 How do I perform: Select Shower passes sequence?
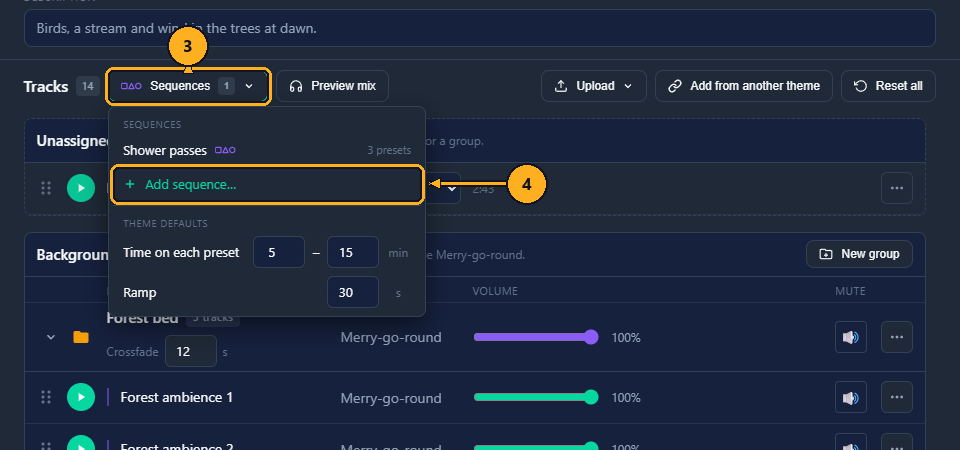266,150
